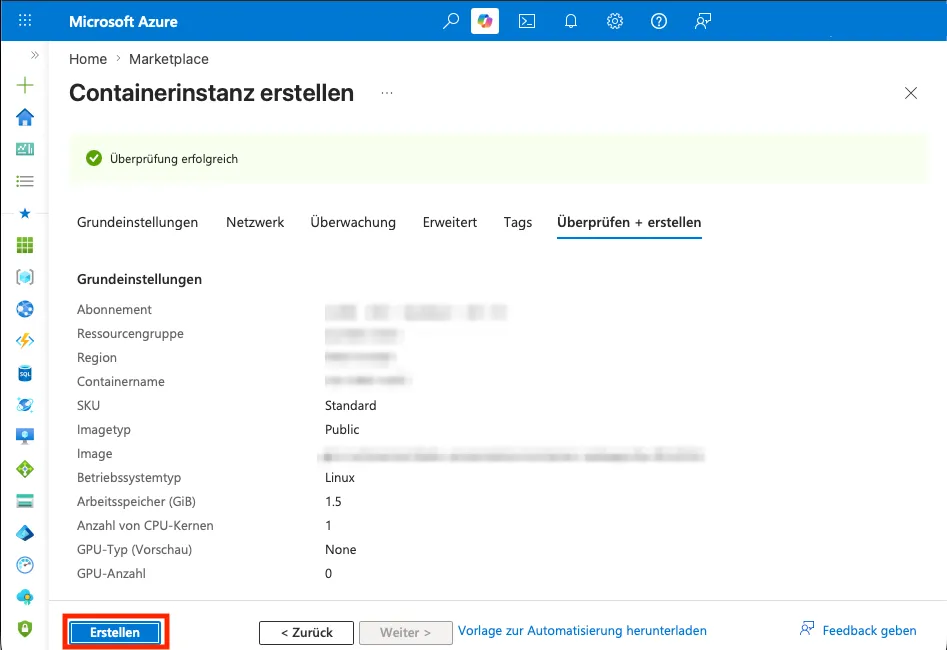The width and height of the screenshot is (947, 650).
Task: Open the notifications bell
Action: [571, 21]
